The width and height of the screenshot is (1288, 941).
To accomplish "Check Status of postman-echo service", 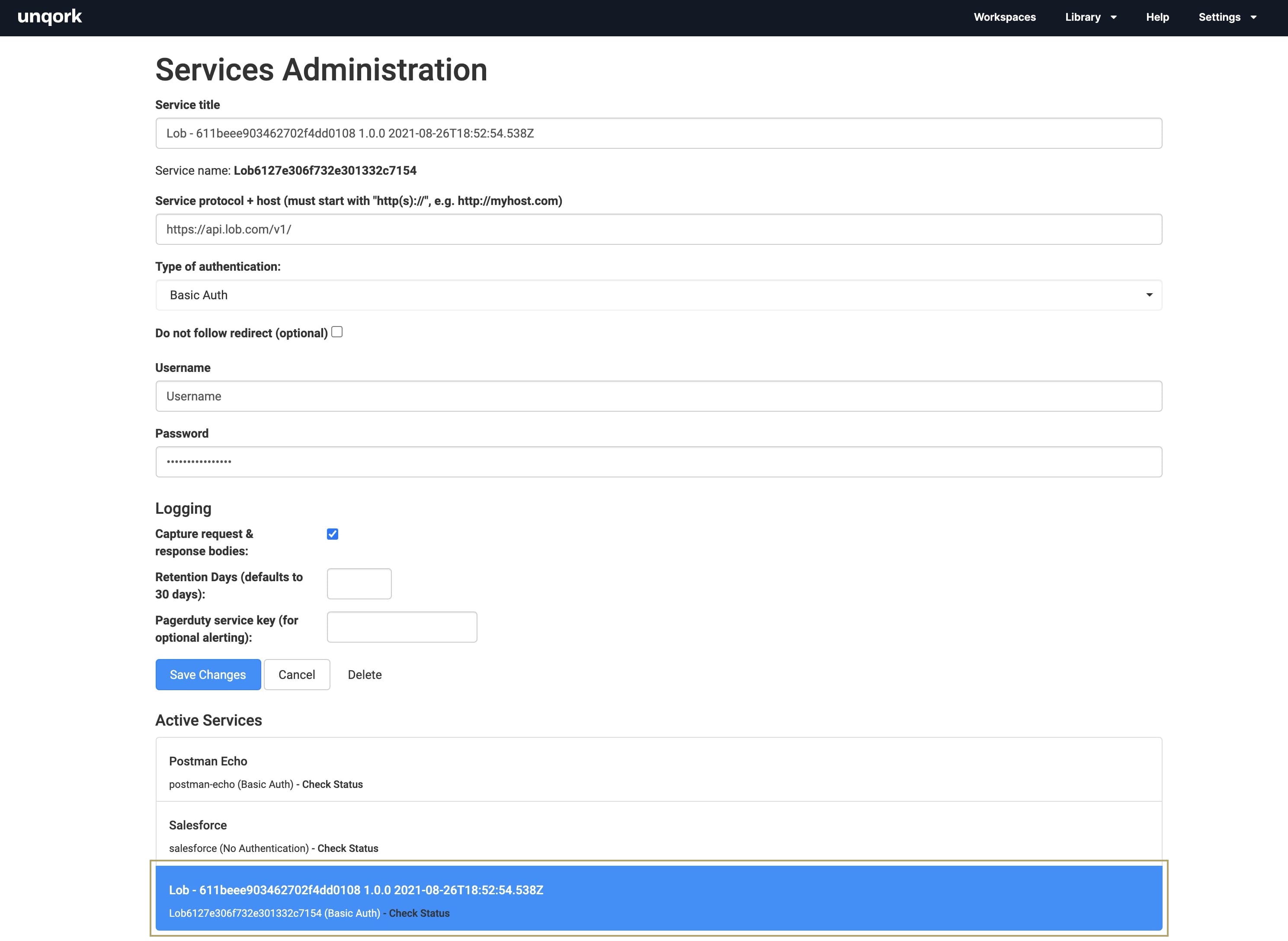I will (x=332, y=785).
